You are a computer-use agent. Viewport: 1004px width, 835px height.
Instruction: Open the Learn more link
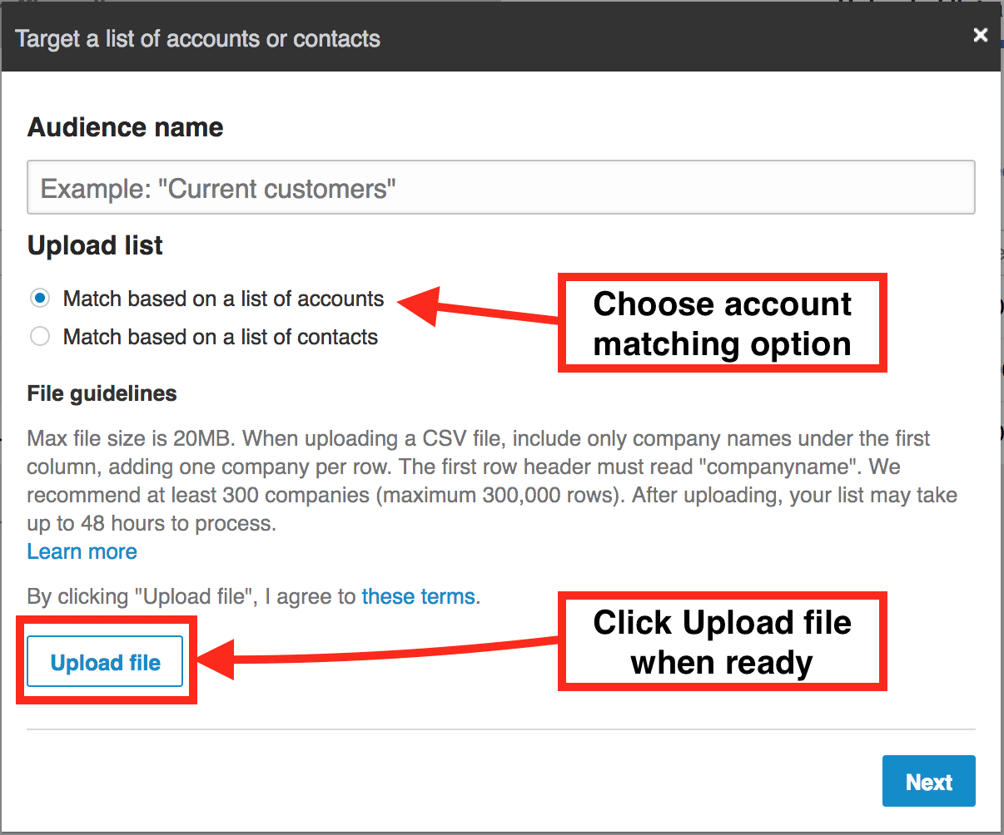click(81, 551)
